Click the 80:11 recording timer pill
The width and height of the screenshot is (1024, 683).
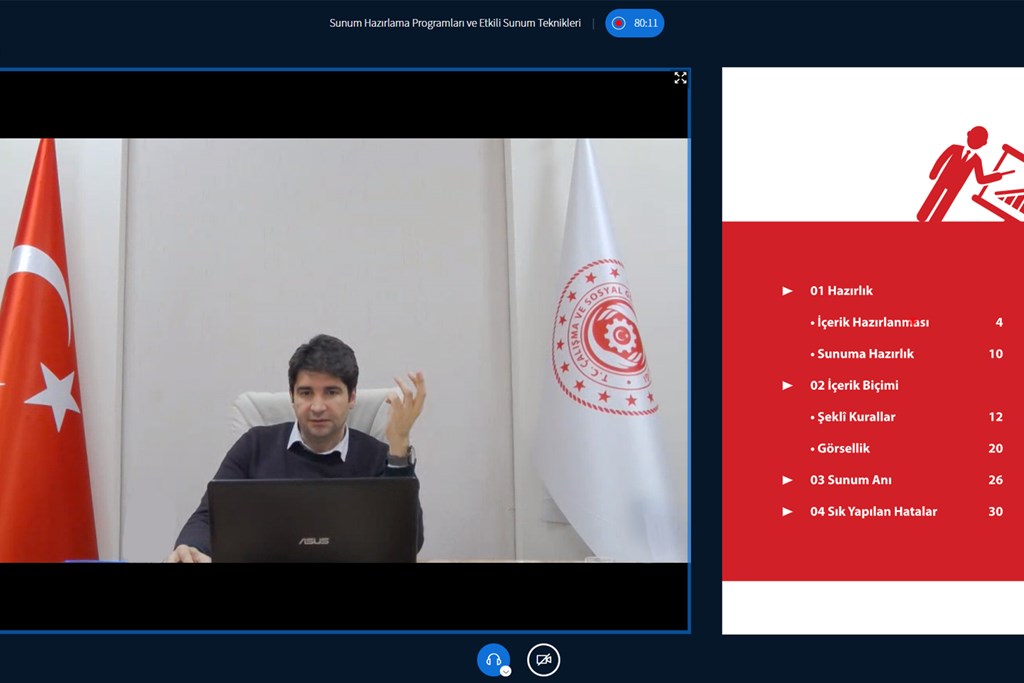pos(634,23)
